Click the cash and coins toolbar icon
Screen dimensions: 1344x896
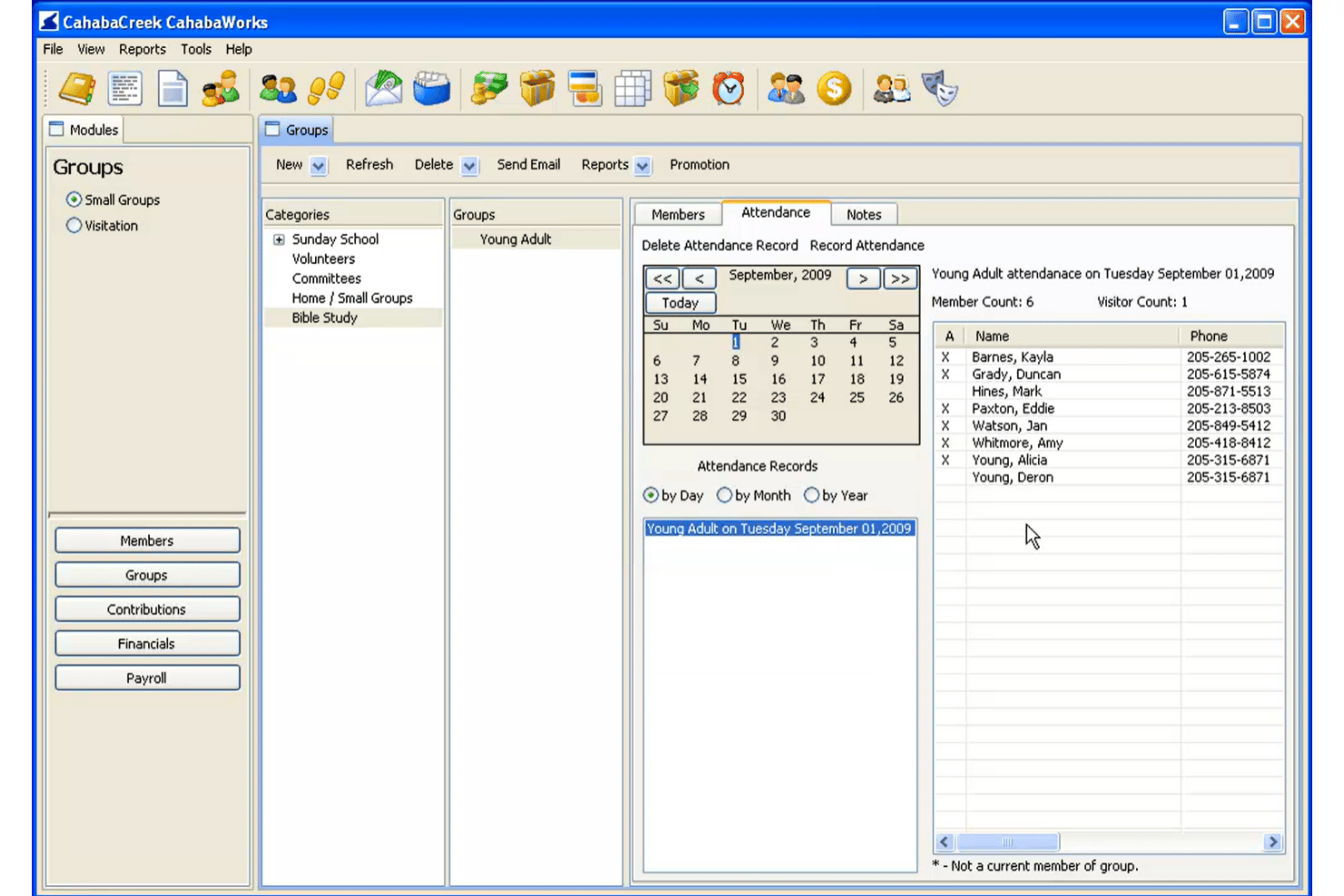tap(489, 89)
